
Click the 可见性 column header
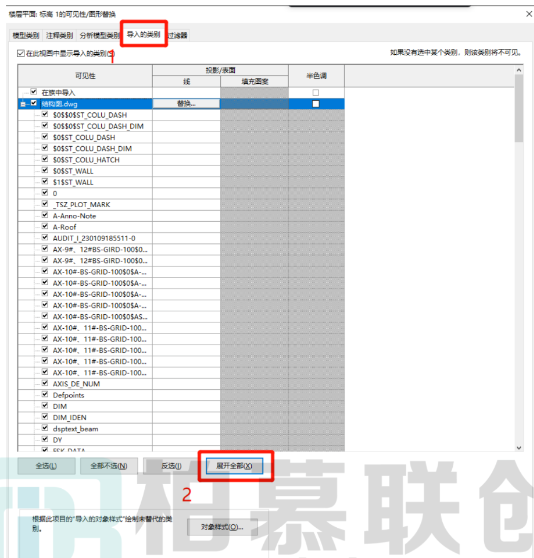[85, 76]
